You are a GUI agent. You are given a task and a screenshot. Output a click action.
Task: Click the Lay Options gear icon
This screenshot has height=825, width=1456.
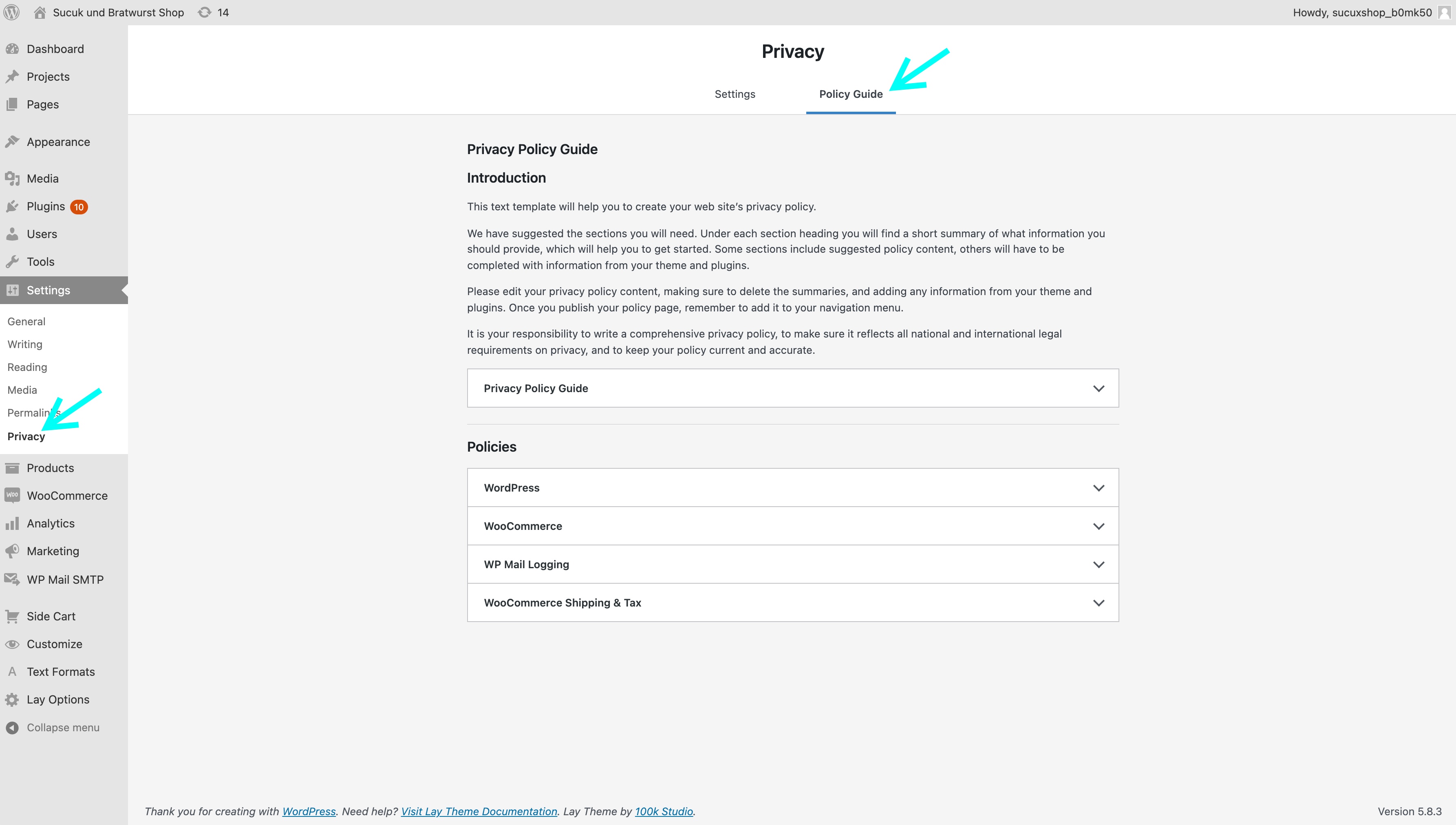(x=13, y=699)
